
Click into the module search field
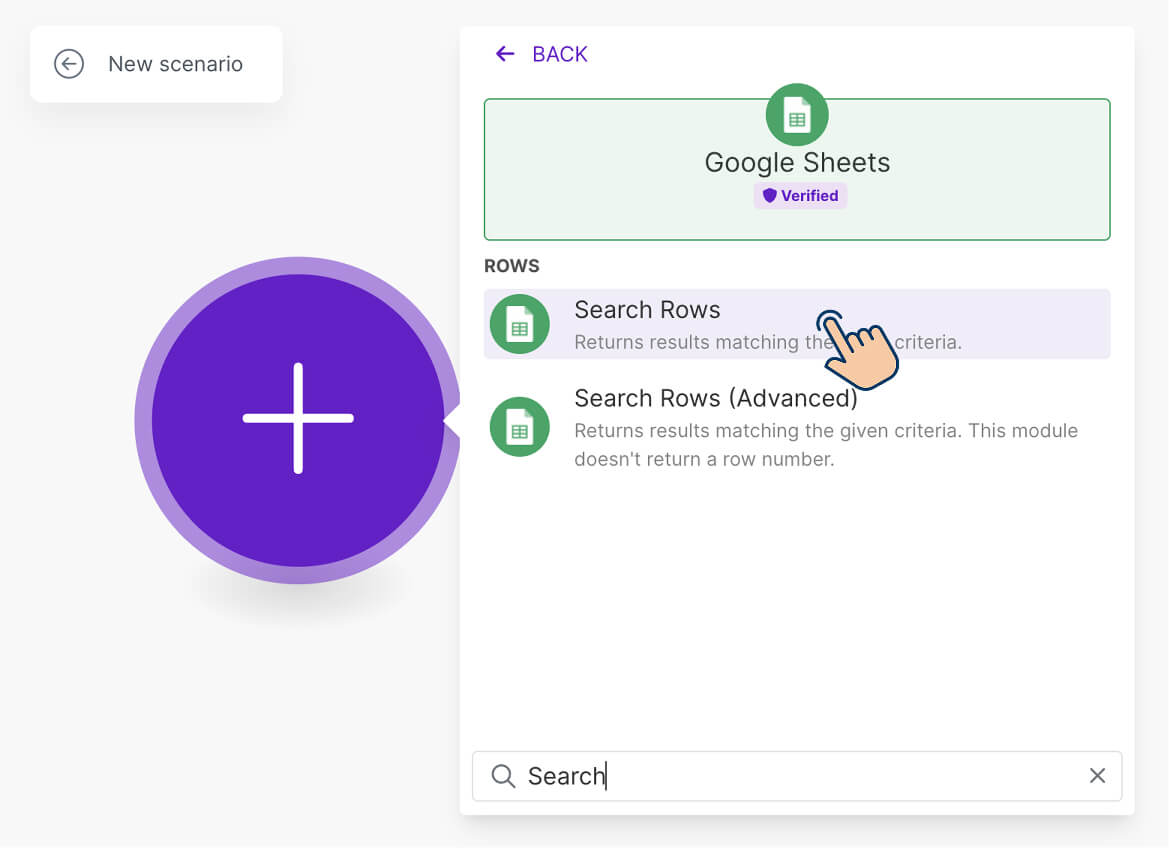point(797,776)
